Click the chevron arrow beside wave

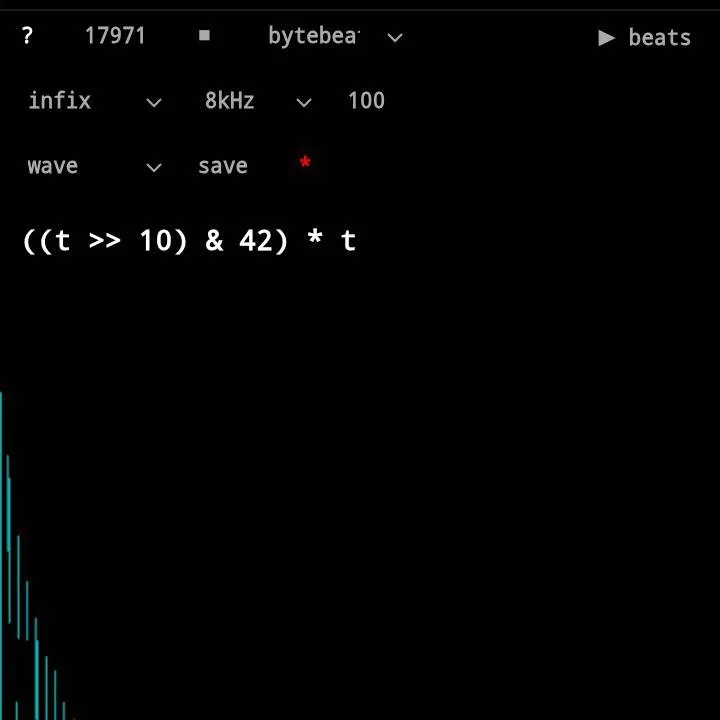point(154,168)
